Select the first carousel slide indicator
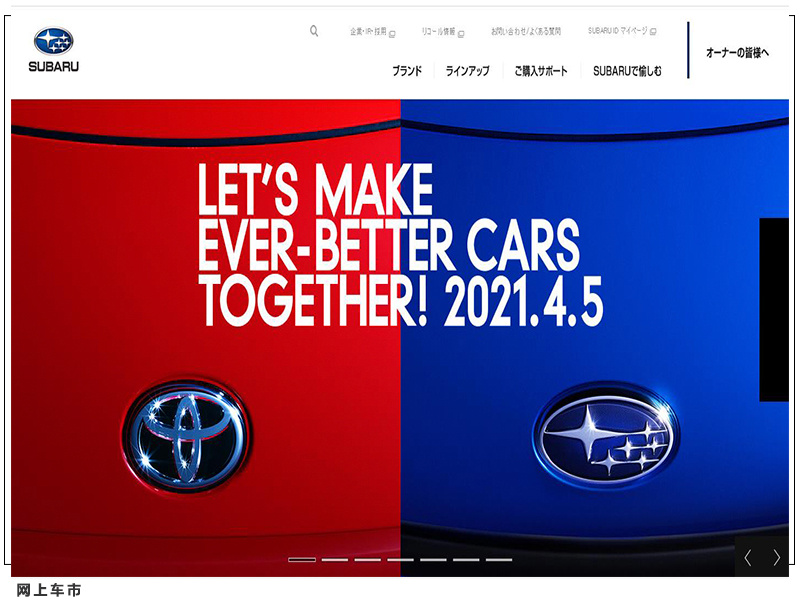The image size is (800, 600). [302, 560]
